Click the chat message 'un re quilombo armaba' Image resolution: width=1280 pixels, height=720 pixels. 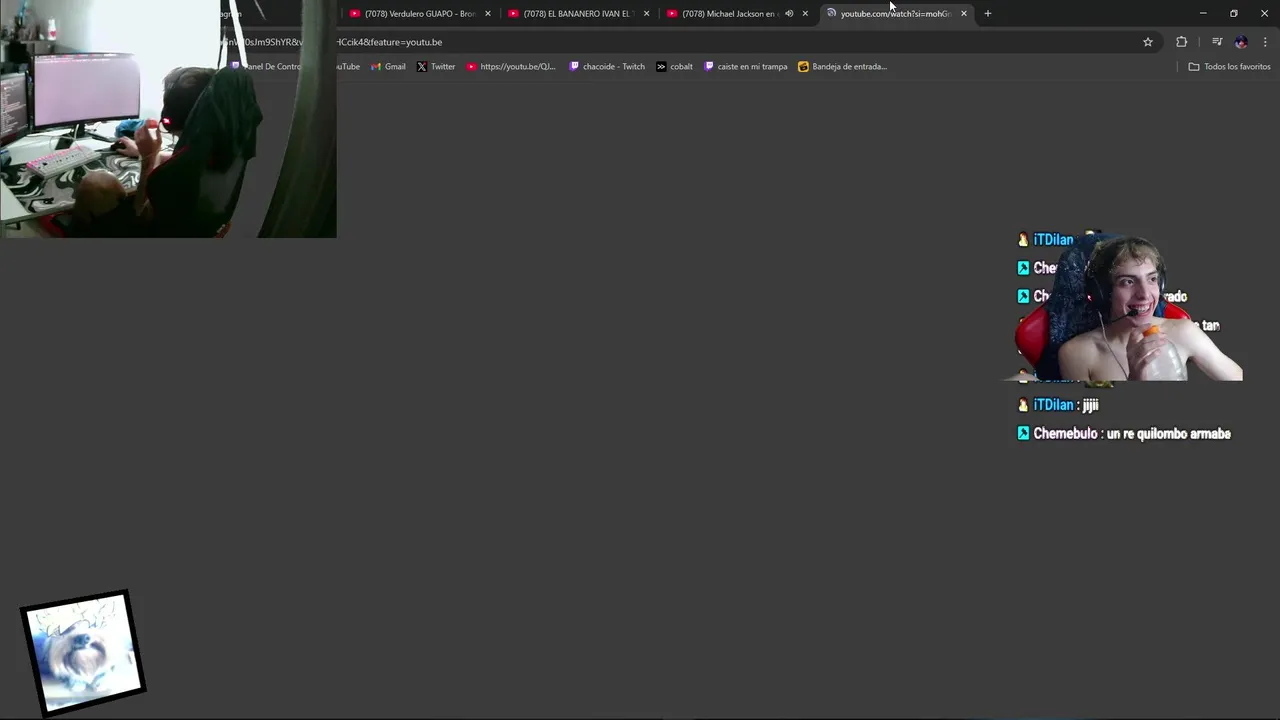(1169, 434)
